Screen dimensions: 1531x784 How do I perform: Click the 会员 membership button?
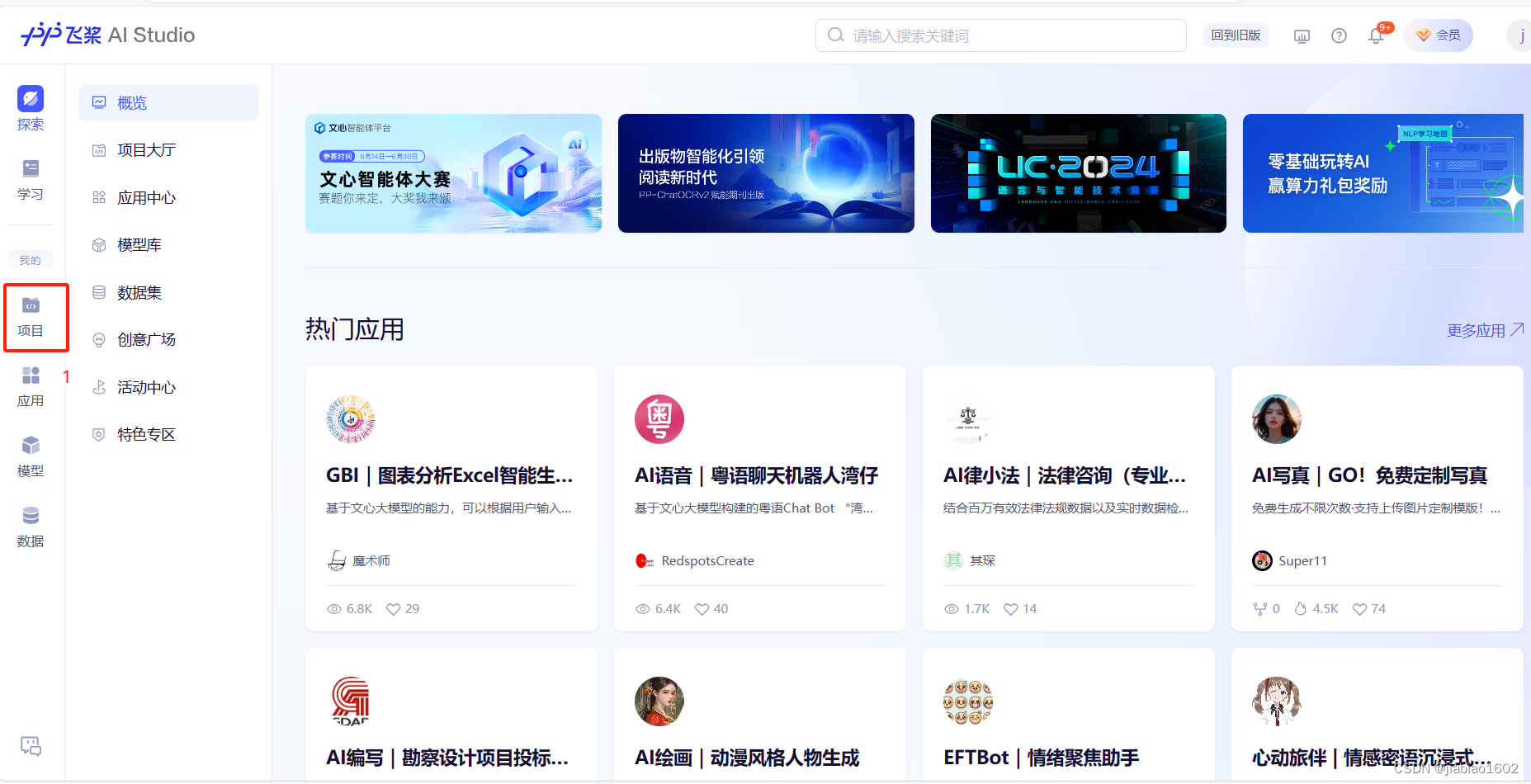(x=1438, y=35)
